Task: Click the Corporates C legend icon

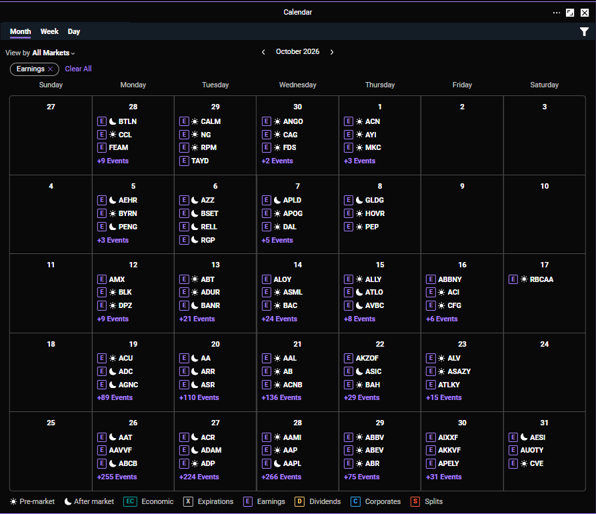Action: (355, 501)
